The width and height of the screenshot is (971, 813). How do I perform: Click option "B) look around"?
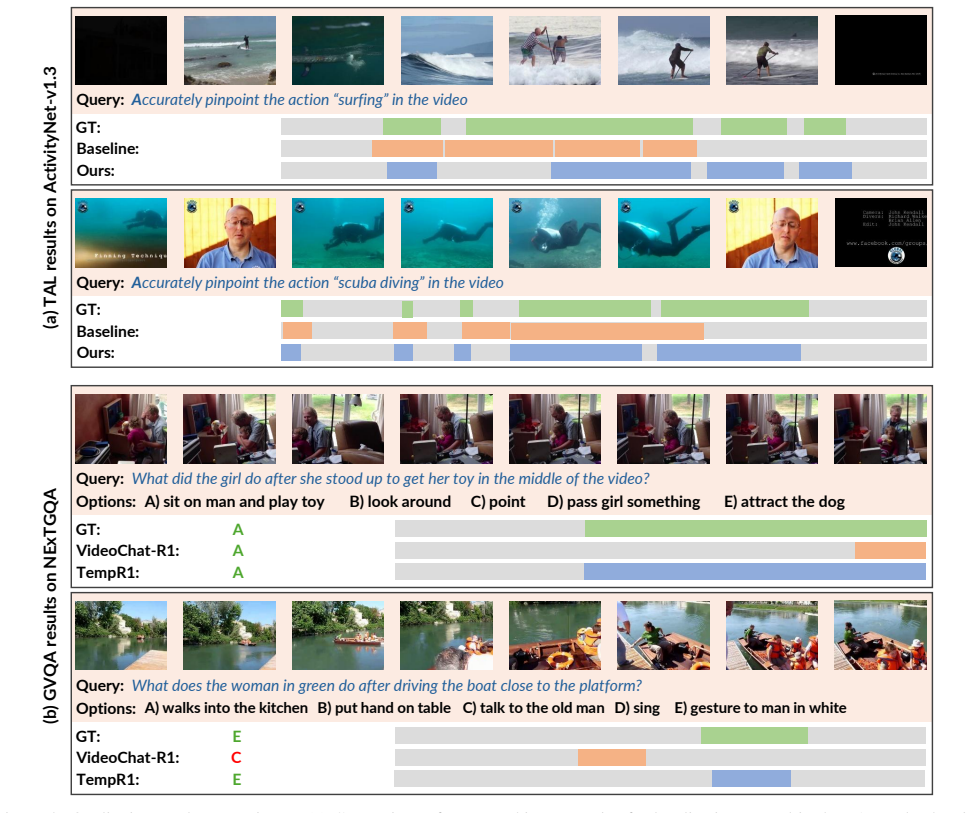400,502
